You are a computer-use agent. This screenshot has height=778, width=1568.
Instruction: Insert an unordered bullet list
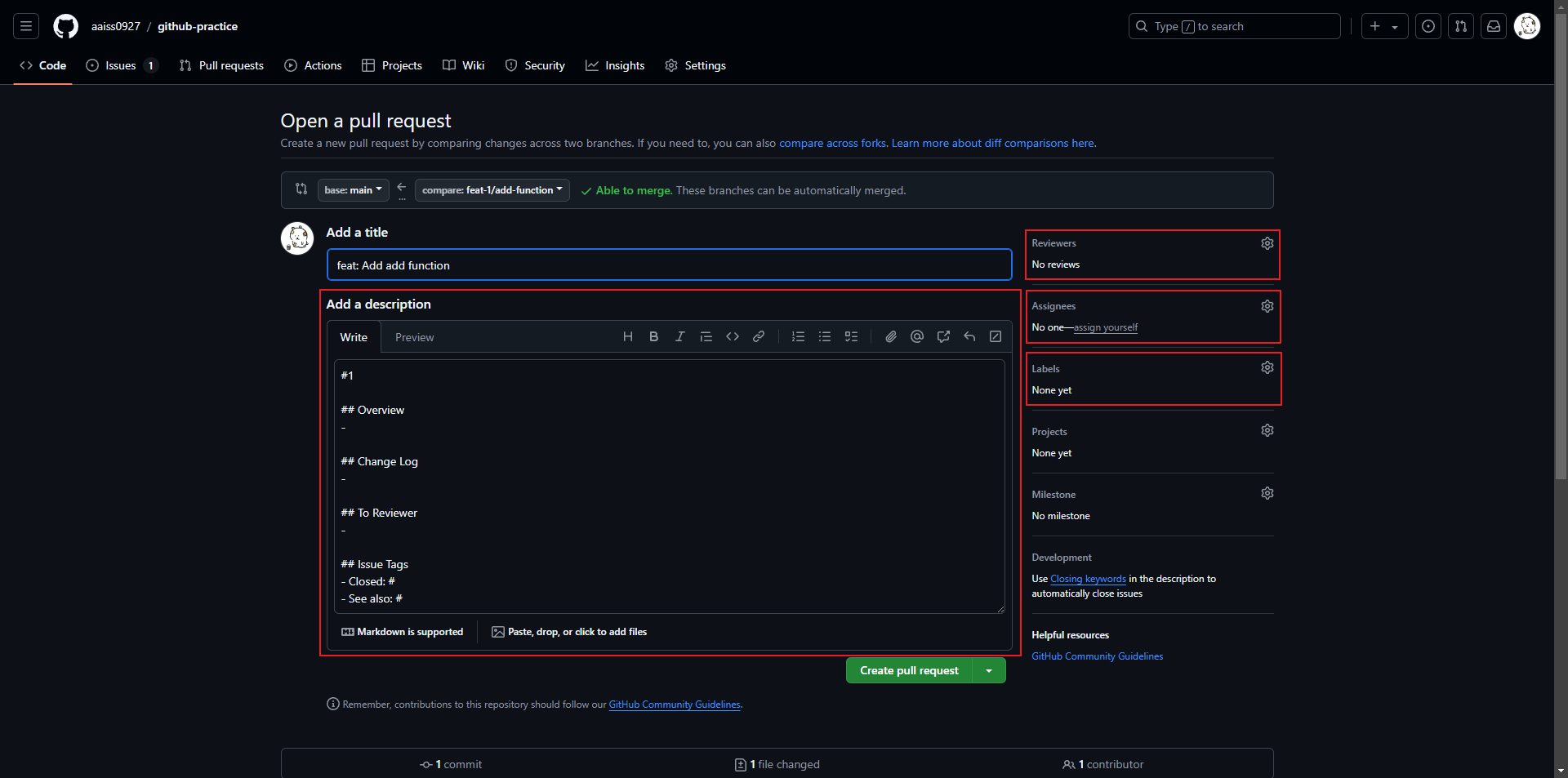825,336
